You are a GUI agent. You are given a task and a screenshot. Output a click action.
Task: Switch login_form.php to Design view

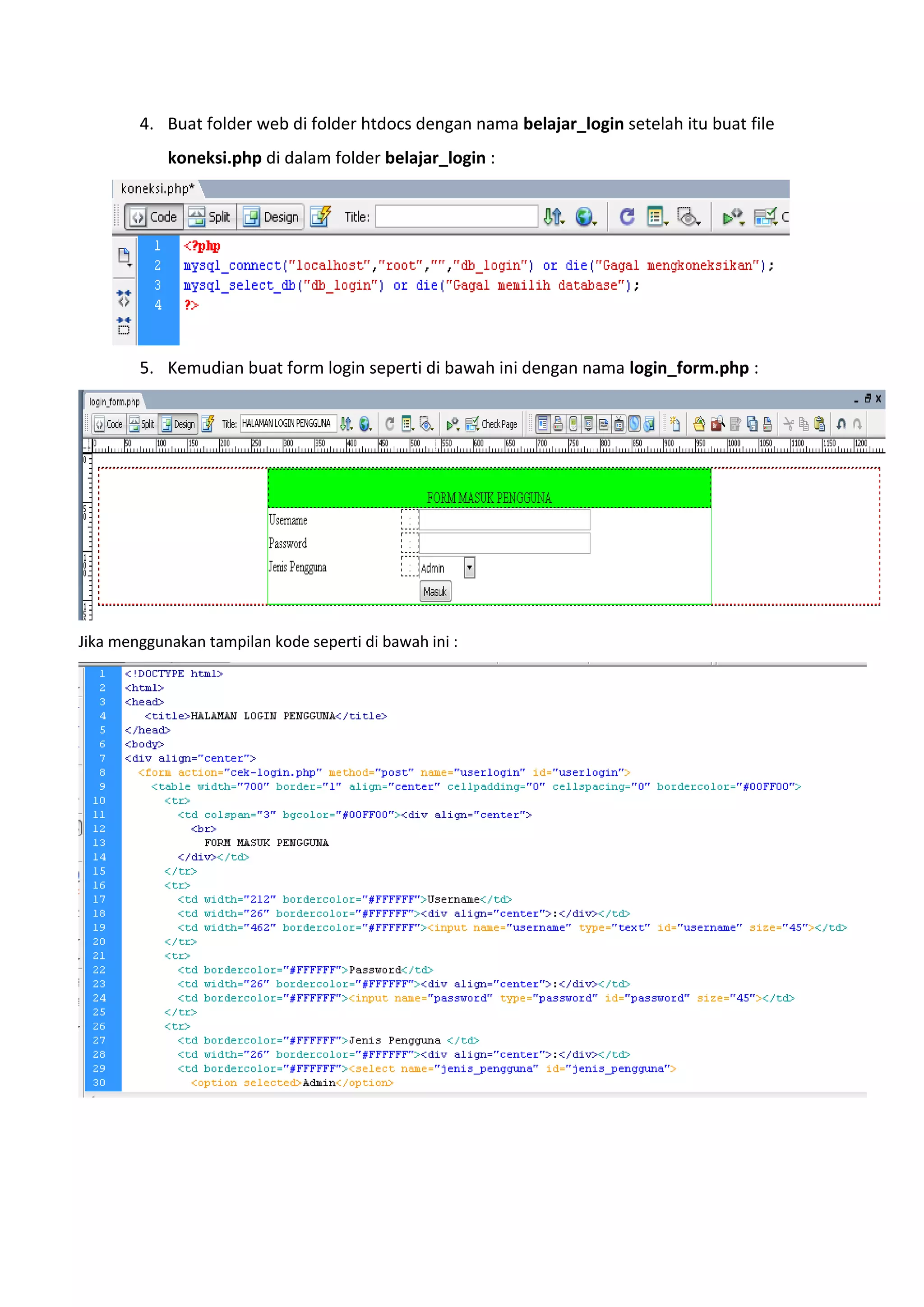tap(178, 424)
